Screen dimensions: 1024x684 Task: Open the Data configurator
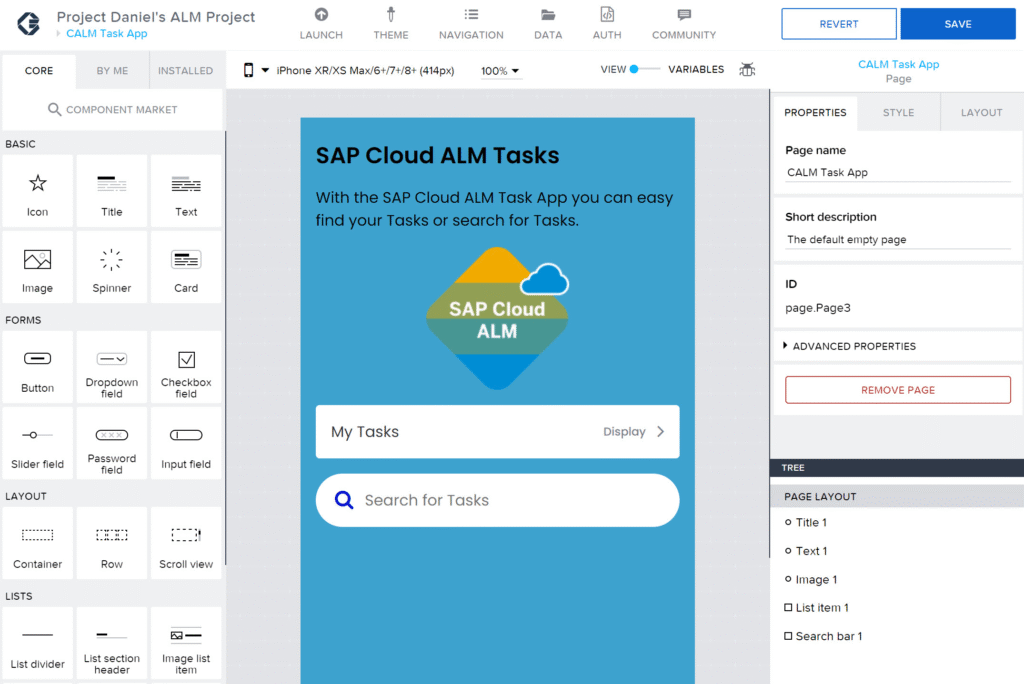(x=548, y=24)
